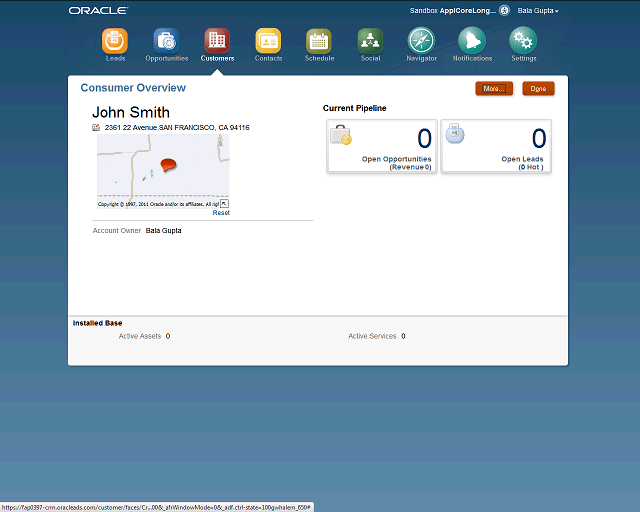Click the Settings label text
Screen dimensions: 640x512
524,58
